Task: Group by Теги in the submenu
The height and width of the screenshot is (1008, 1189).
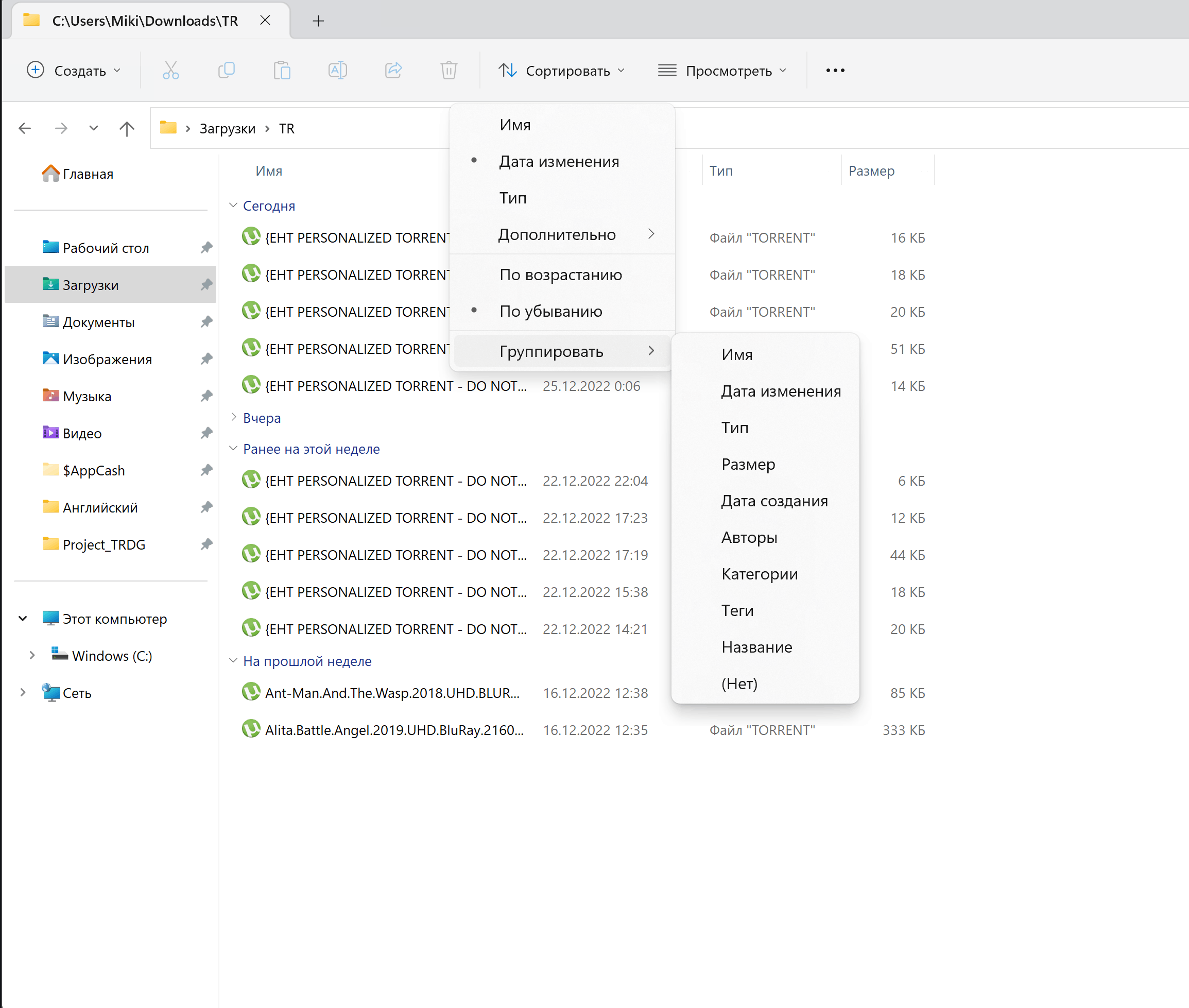Action: click(x=765, y=610)
